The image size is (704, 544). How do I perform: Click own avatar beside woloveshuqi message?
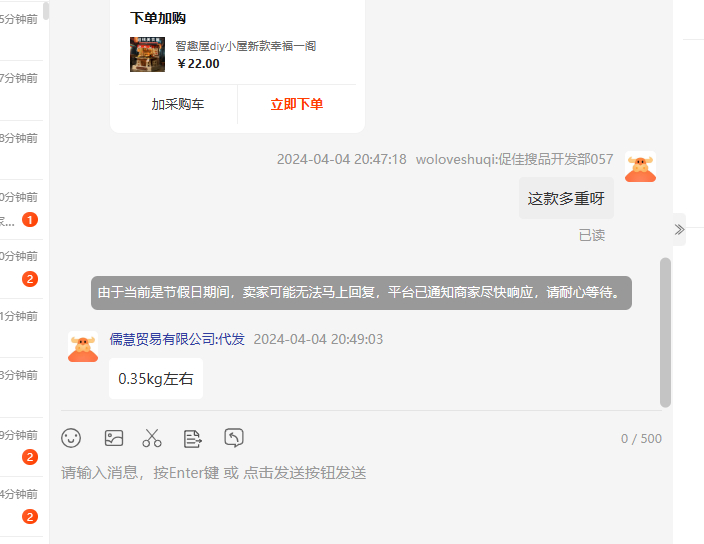[x=640, y=167]
